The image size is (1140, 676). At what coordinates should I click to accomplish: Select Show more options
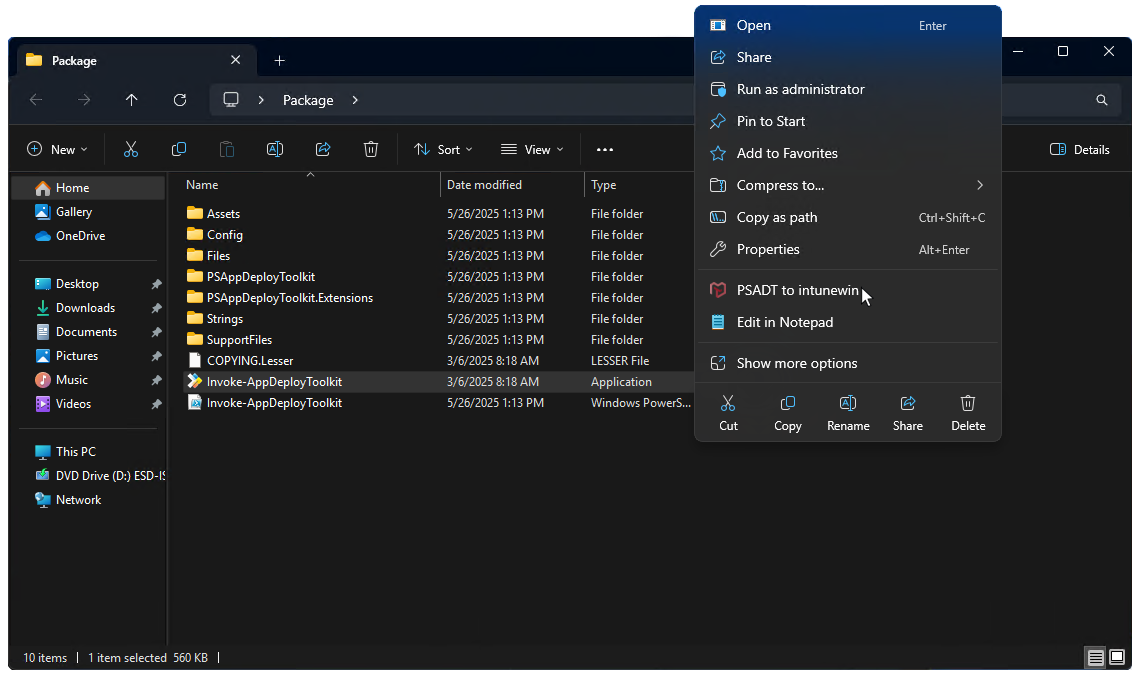tap(848, 363)
